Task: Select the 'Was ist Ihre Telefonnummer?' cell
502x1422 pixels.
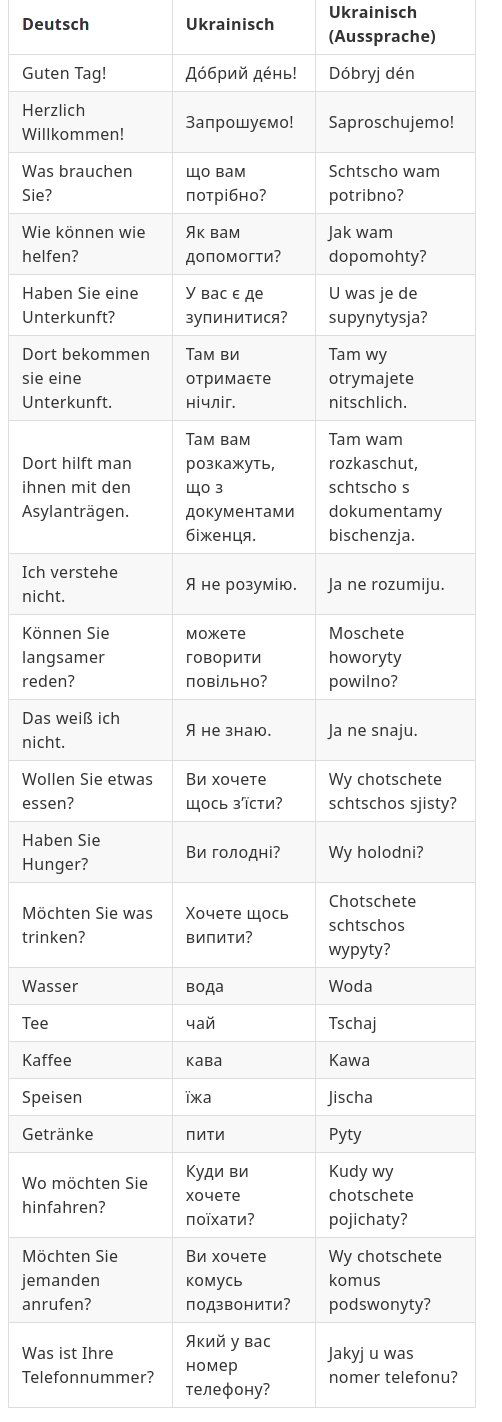Action: 90,1365
